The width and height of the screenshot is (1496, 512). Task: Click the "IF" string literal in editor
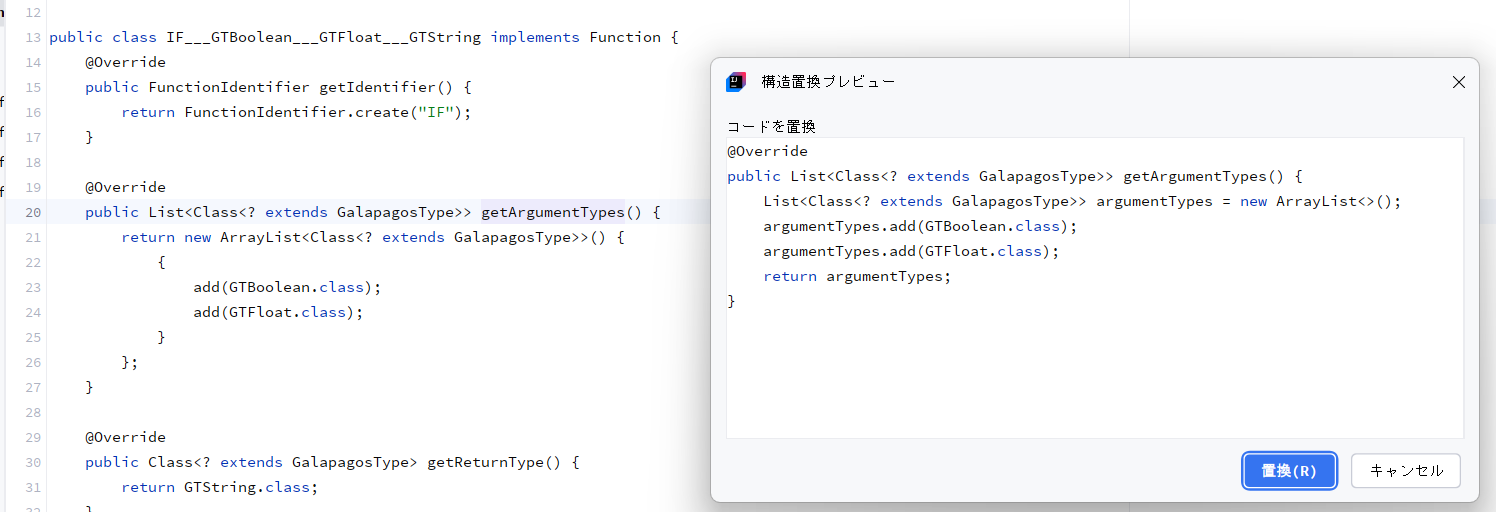pos(437,112)
